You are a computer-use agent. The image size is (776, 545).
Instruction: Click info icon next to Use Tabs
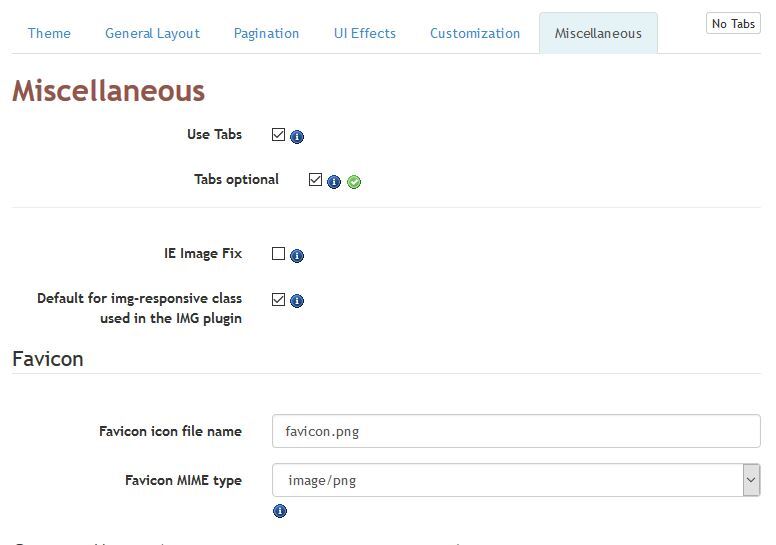297,137
